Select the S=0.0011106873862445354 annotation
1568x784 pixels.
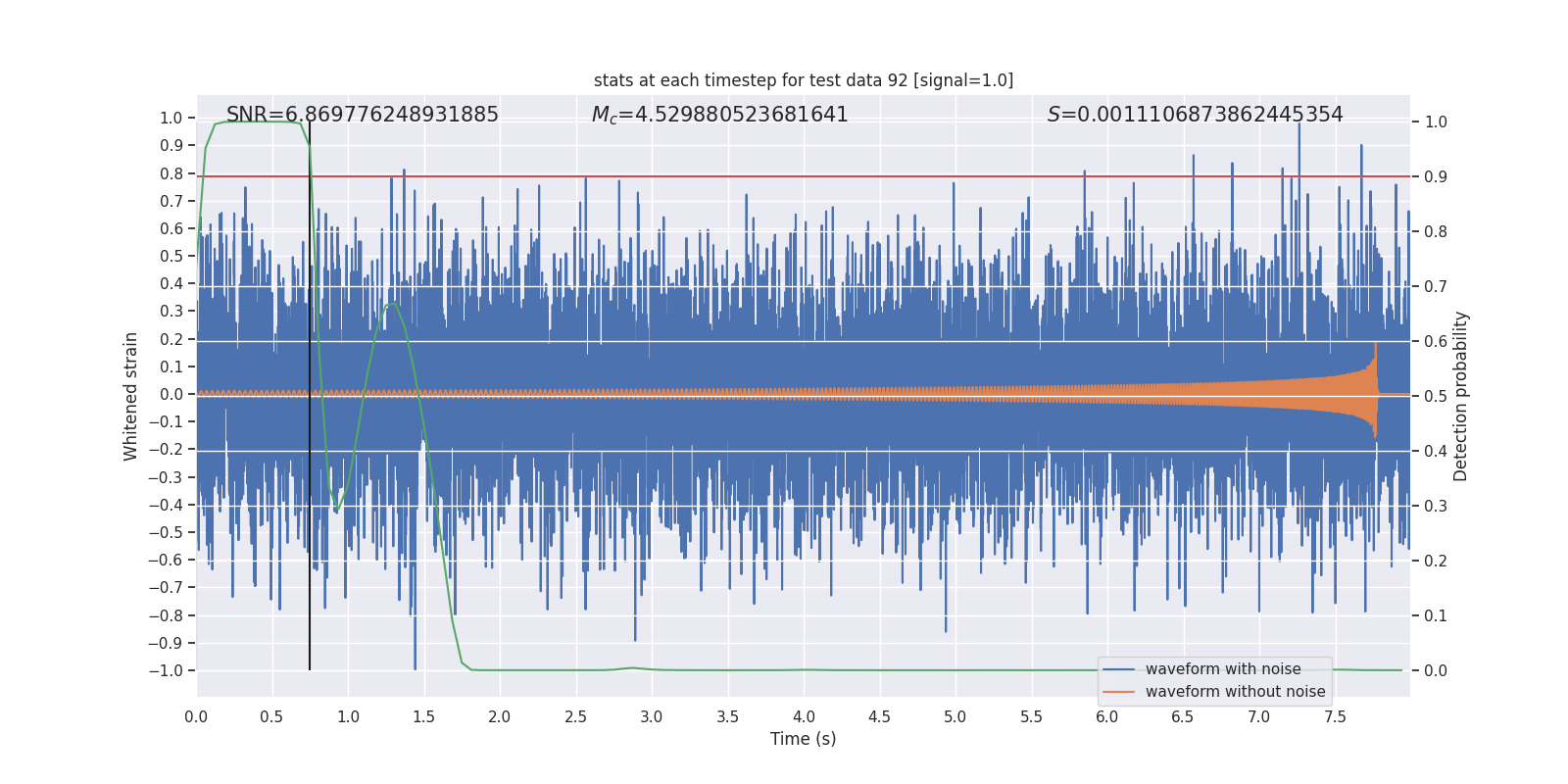pyautogui.click(x=1196, y=115)
